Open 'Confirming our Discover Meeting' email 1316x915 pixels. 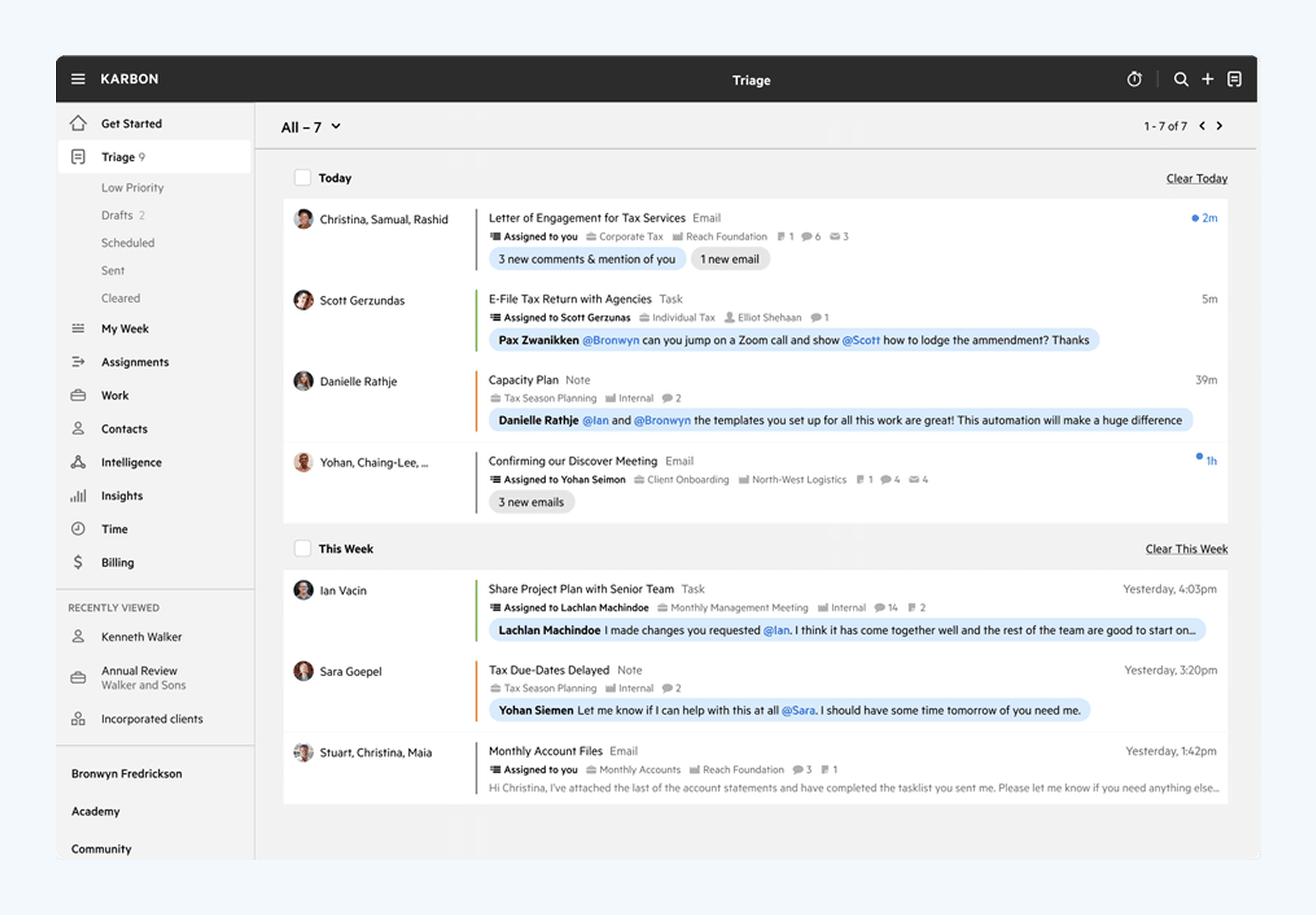[573, 461]
